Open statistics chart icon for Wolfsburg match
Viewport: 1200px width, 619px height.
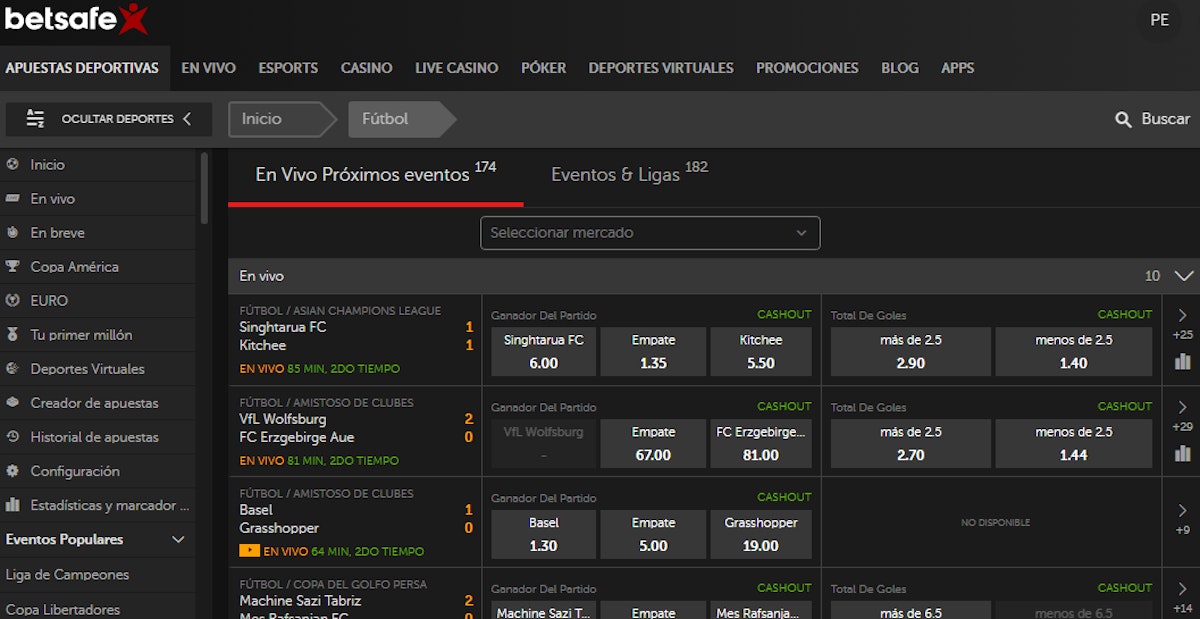tap(1183, 454)
